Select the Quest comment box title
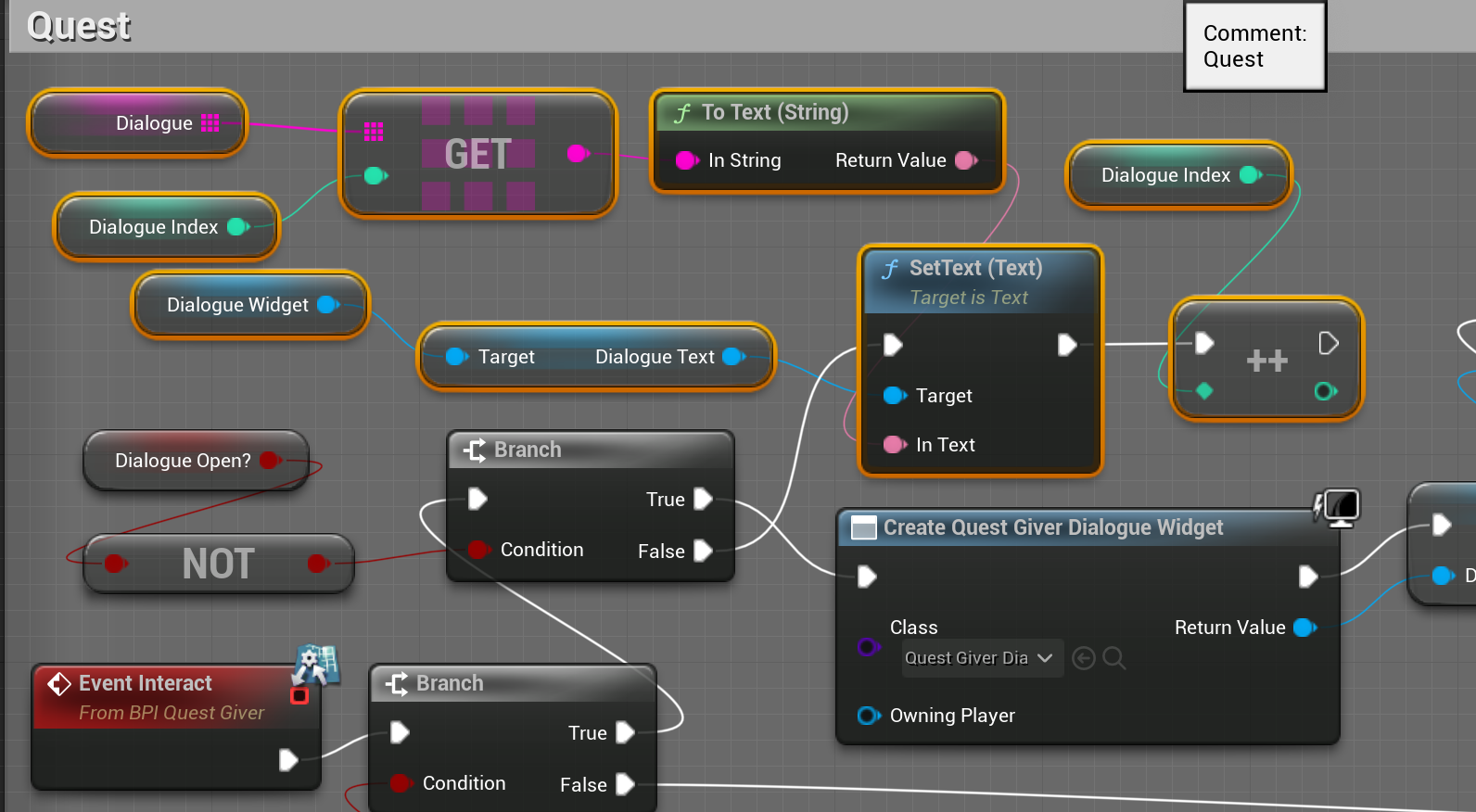The image size is (1476, 812). point(79,26)
